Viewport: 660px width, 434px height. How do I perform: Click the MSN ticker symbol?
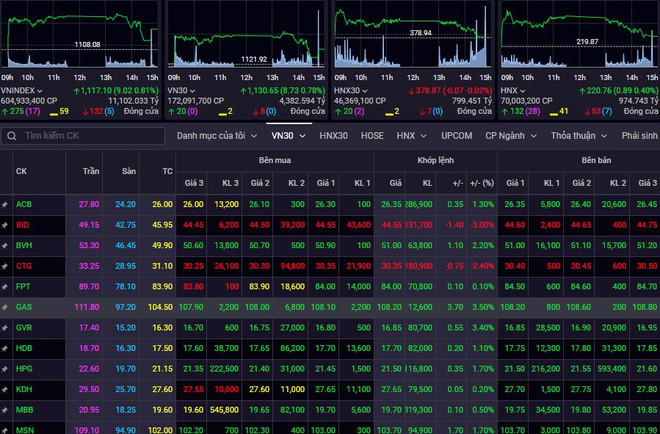pyautogui.click(x=23, y=428)
